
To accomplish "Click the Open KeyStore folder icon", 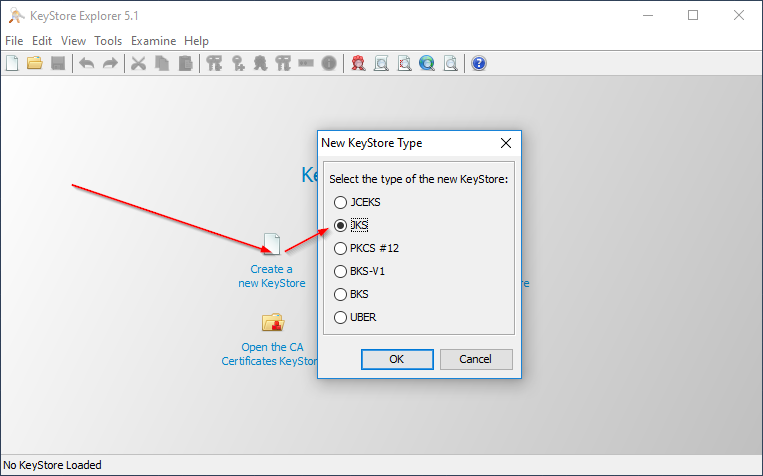I will point(35,64).
